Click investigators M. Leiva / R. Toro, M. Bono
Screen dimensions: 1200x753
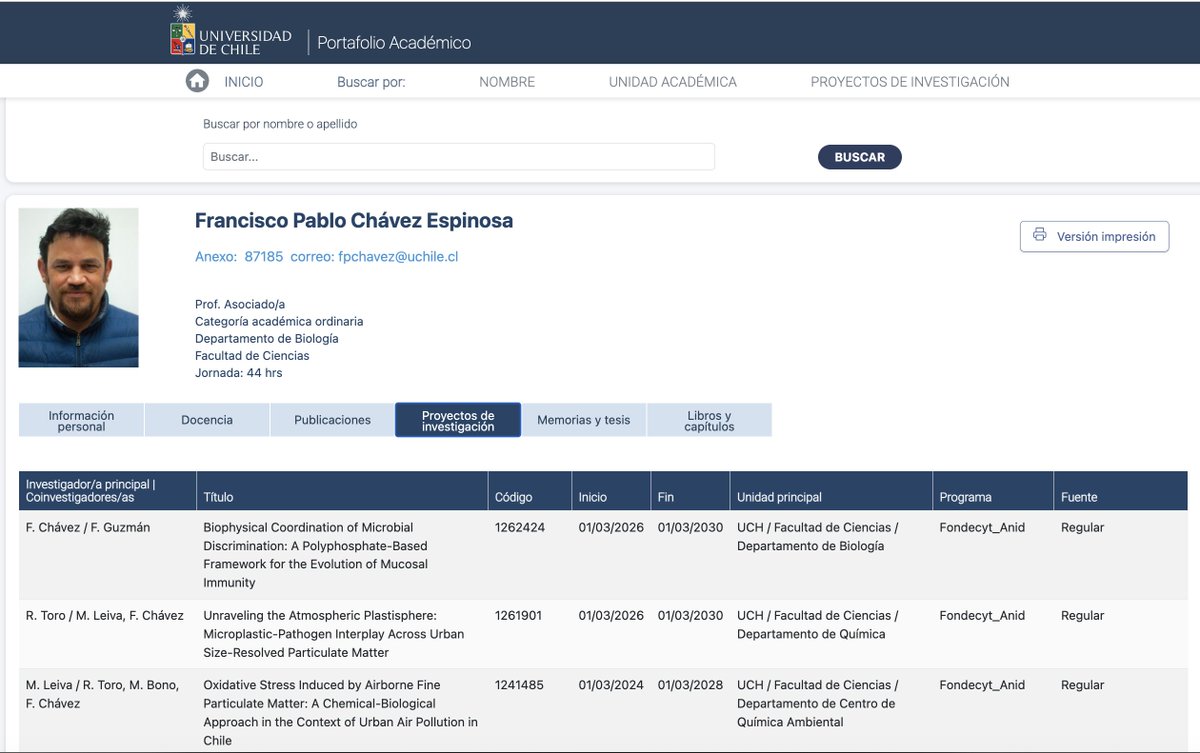coord(102,694)
